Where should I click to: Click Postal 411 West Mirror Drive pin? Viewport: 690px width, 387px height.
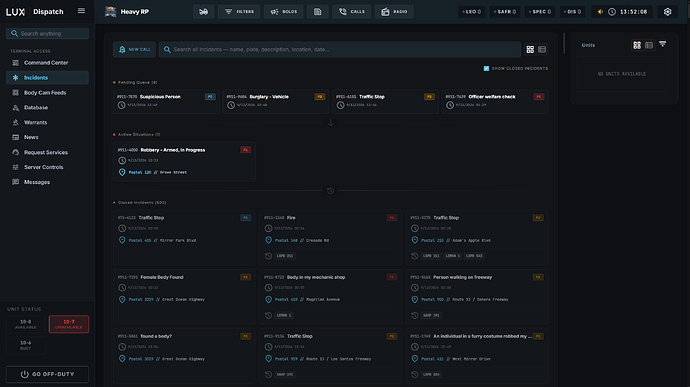tap(415, 359)
